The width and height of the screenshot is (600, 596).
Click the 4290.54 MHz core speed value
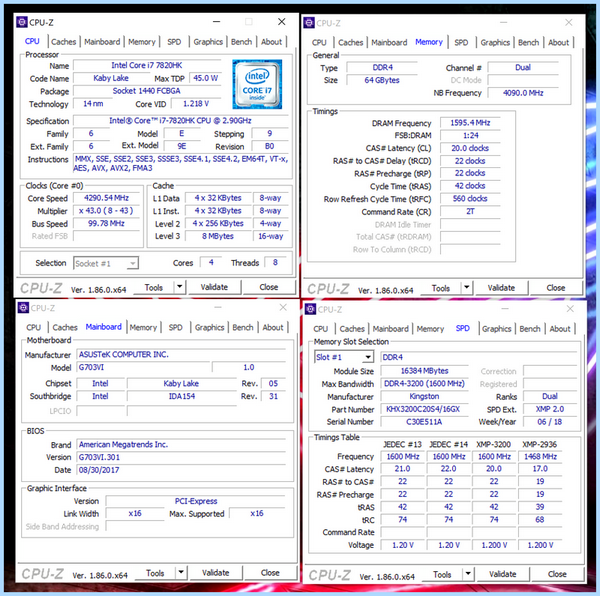pyautogui.click(x=106, y=198)
